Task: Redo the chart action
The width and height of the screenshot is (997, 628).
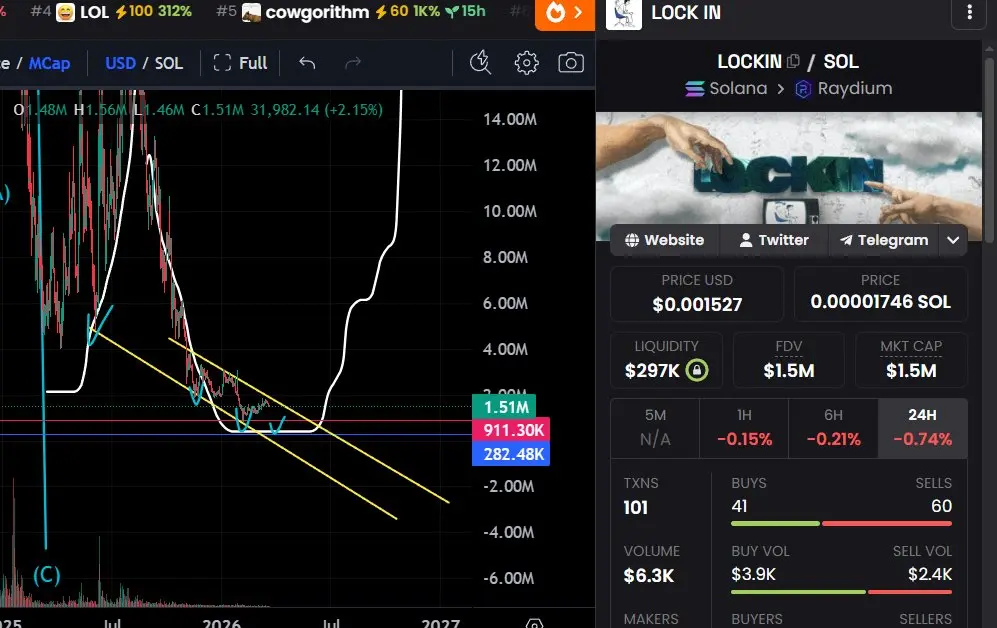Action: [x=353, y=63]
